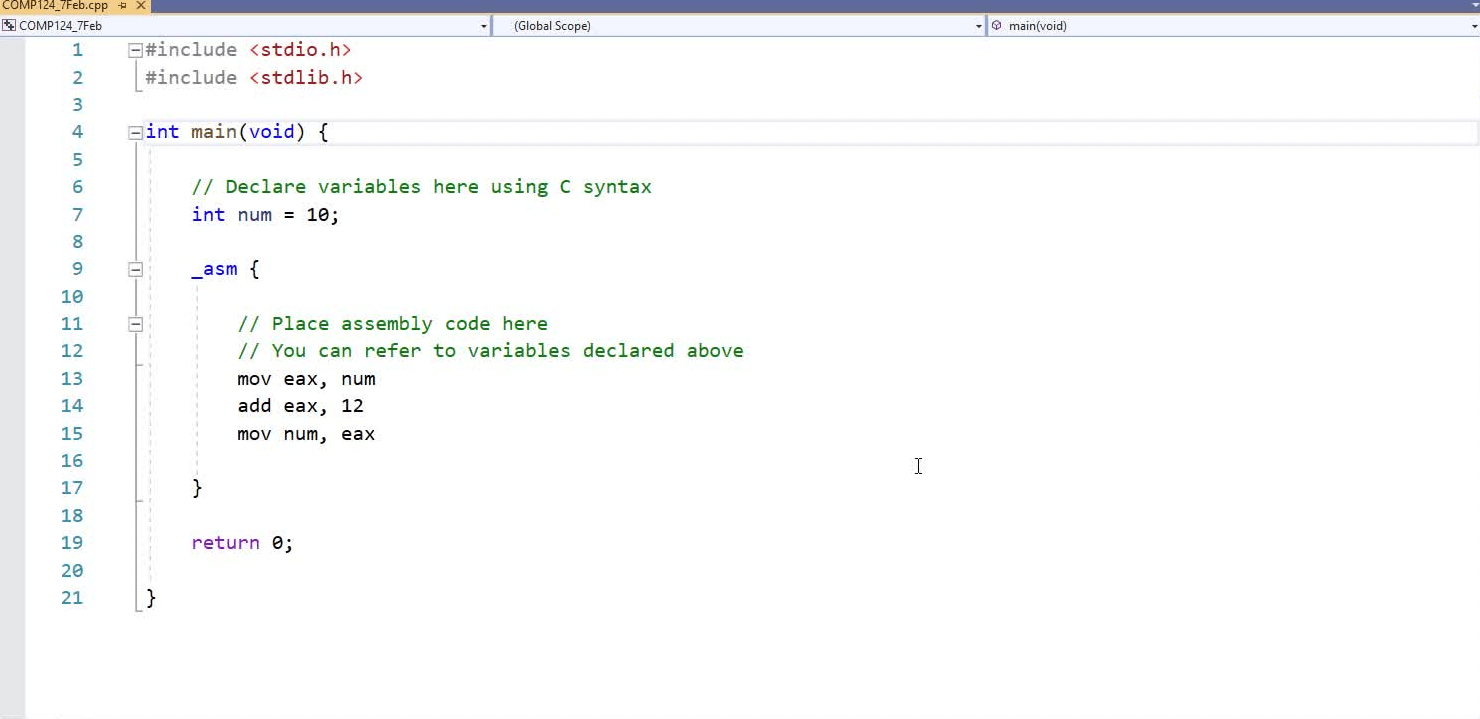Click the 'You can refer to variables' comment

(x=490, y=351)
